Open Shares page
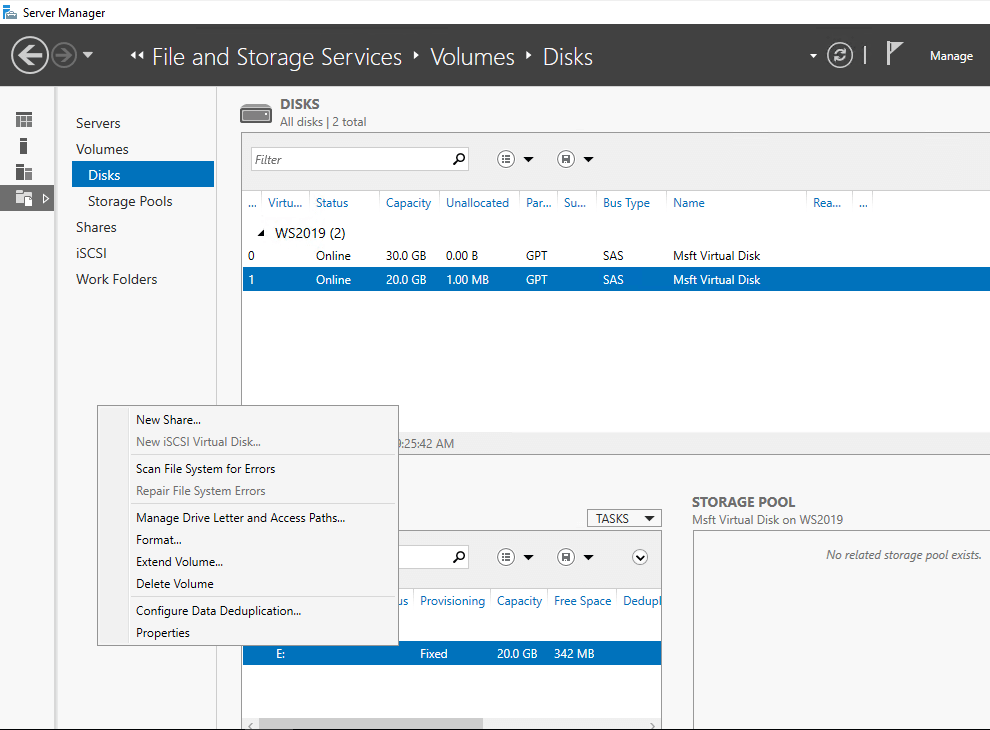 point(96,227)
